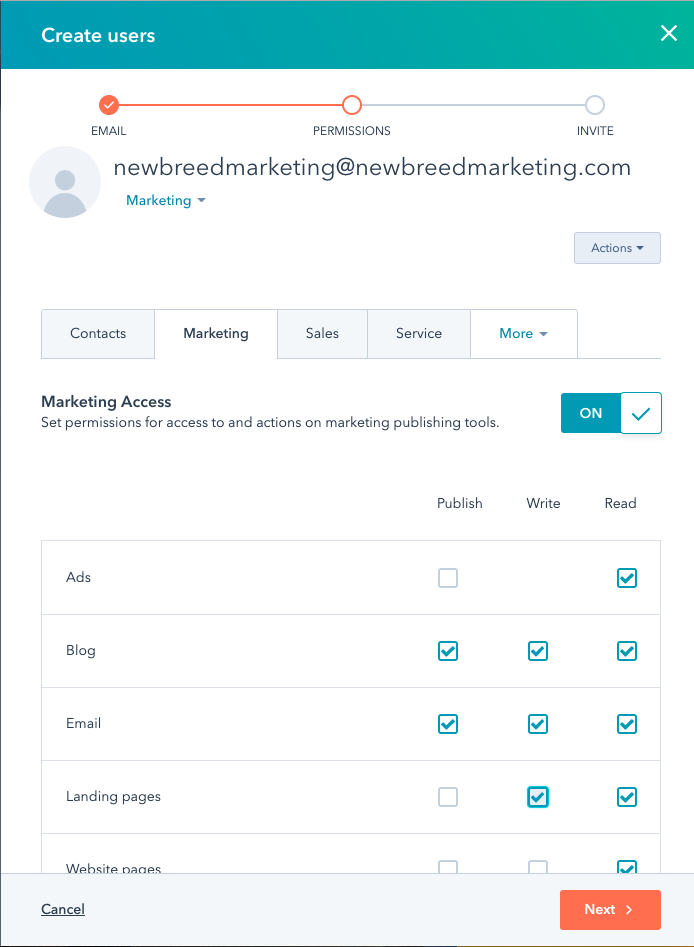Image resolution: width=694 pixels, height=947 pixels.
Task: Click the Invite step circle
Action: [x=595, y=105]
